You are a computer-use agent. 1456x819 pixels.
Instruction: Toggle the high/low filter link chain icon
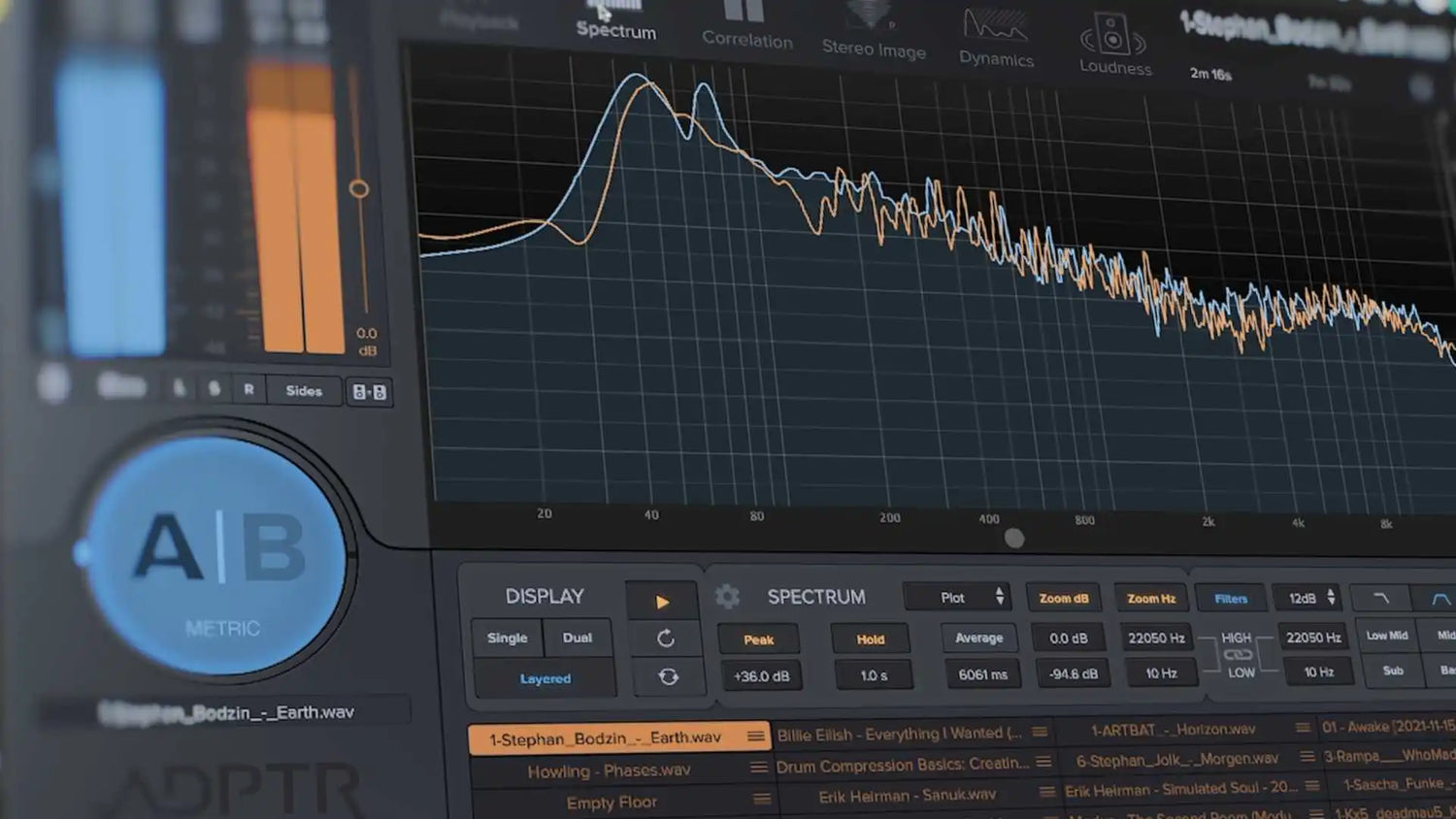1237,655
